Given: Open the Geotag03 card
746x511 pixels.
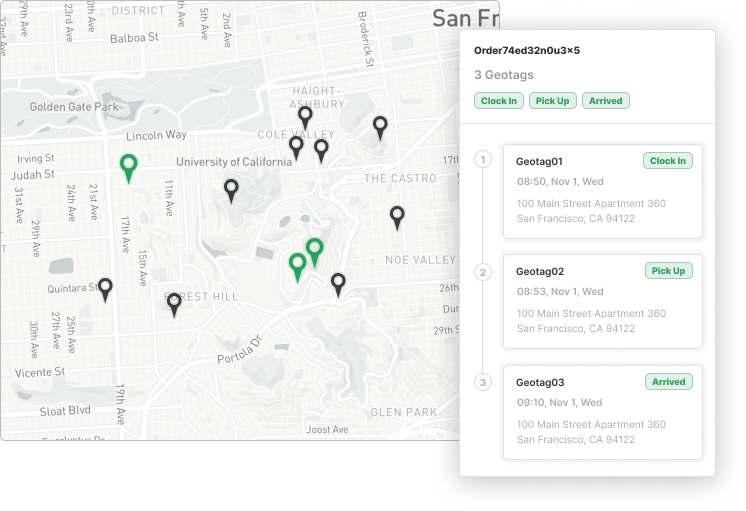Looking at the screenshot, I should pos(602,411).
